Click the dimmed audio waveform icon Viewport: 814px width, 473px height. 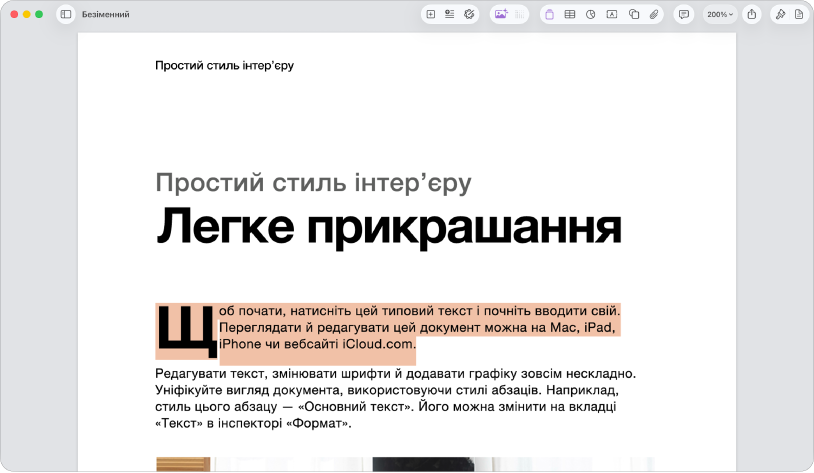tap(520, 15)
